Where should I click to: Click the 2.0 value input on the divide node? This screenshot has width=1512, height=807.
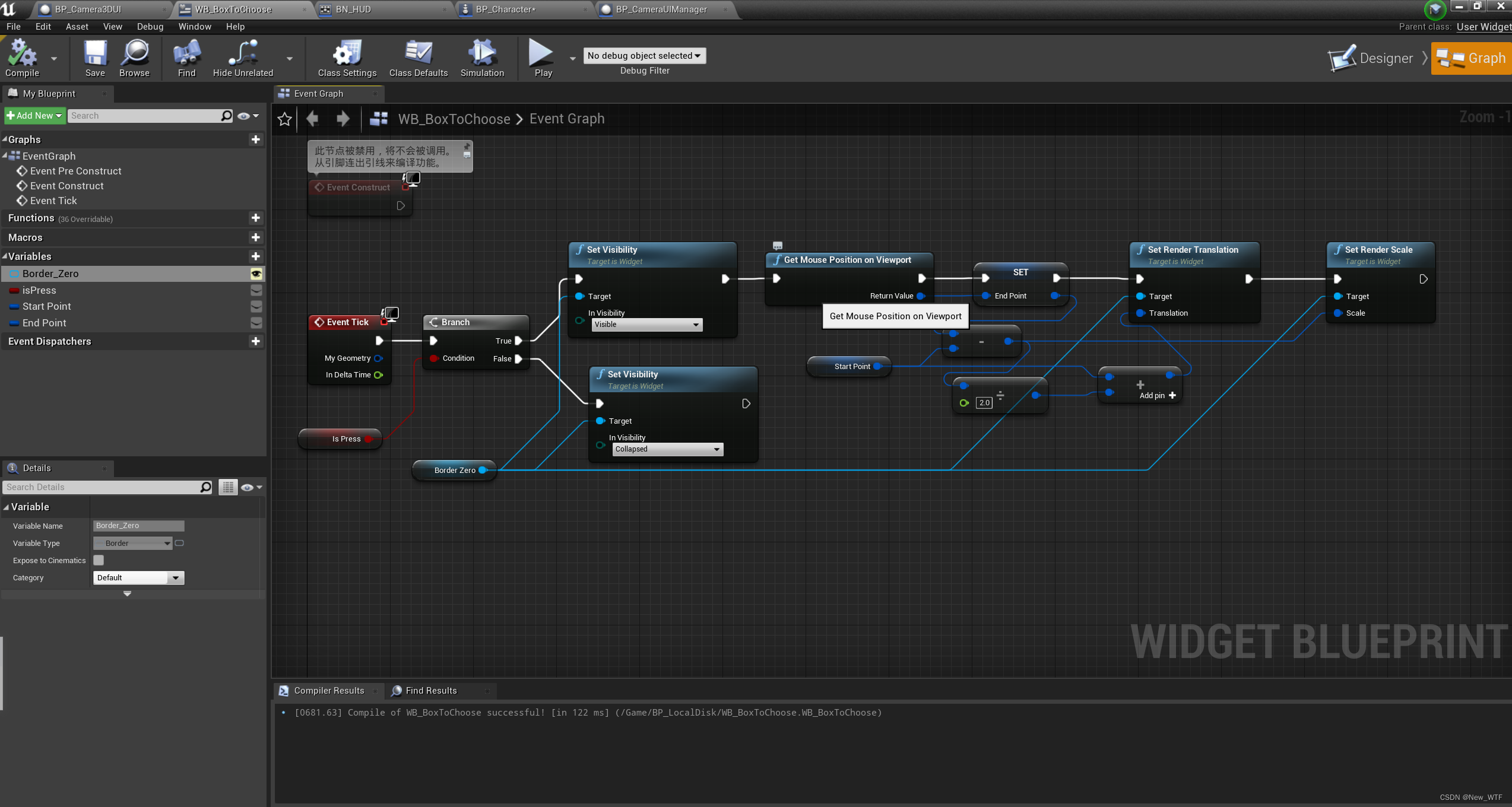(x=984, y=402)
